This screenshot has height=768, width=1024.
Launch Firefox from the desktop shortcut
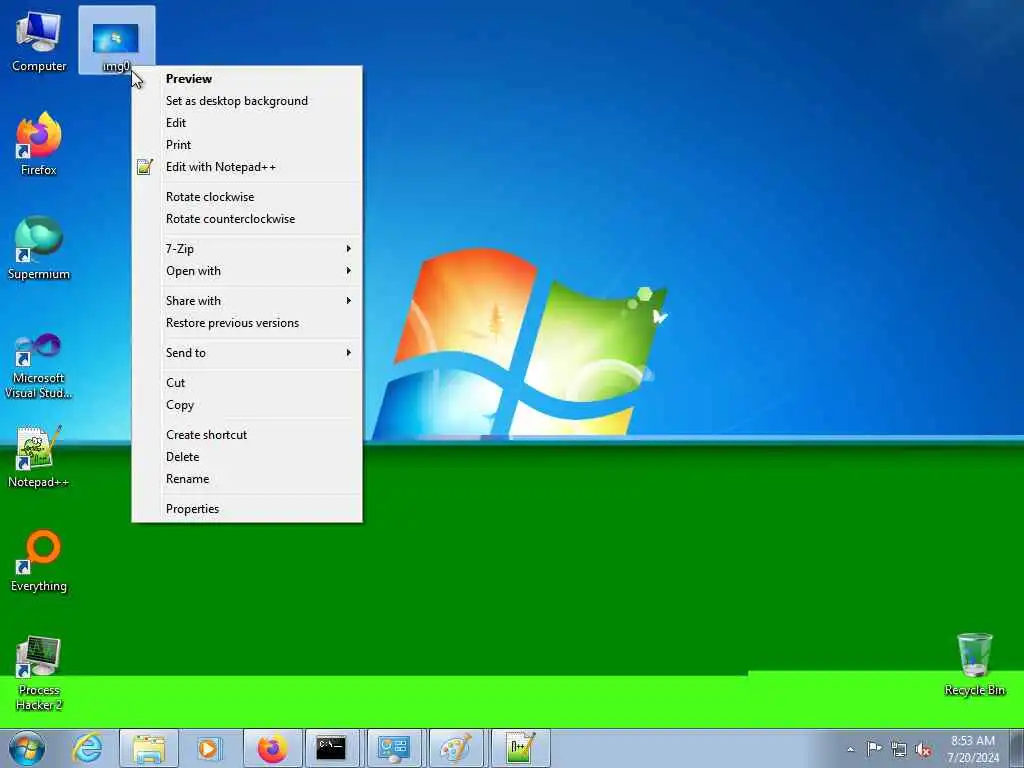click(39, 144)
